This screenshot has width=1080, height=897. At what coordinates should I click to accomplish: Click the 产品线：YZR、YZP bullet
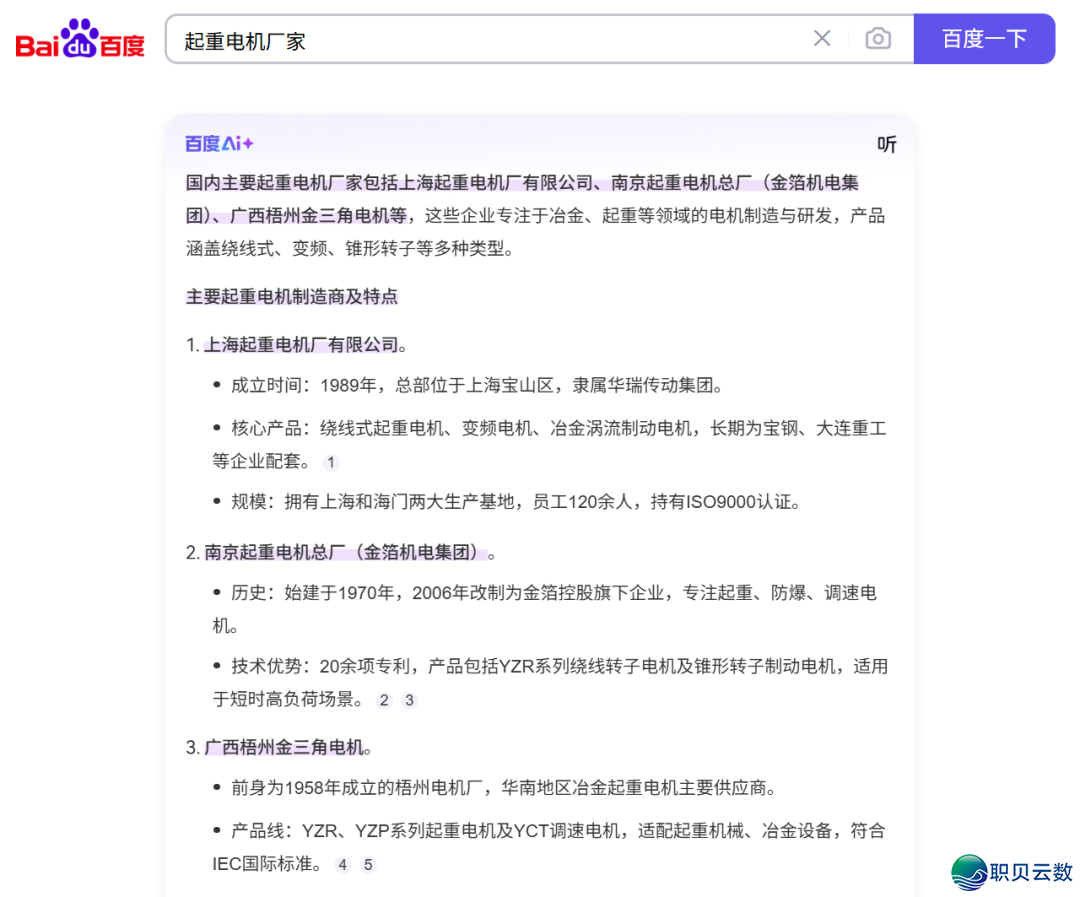click(548, 847)
